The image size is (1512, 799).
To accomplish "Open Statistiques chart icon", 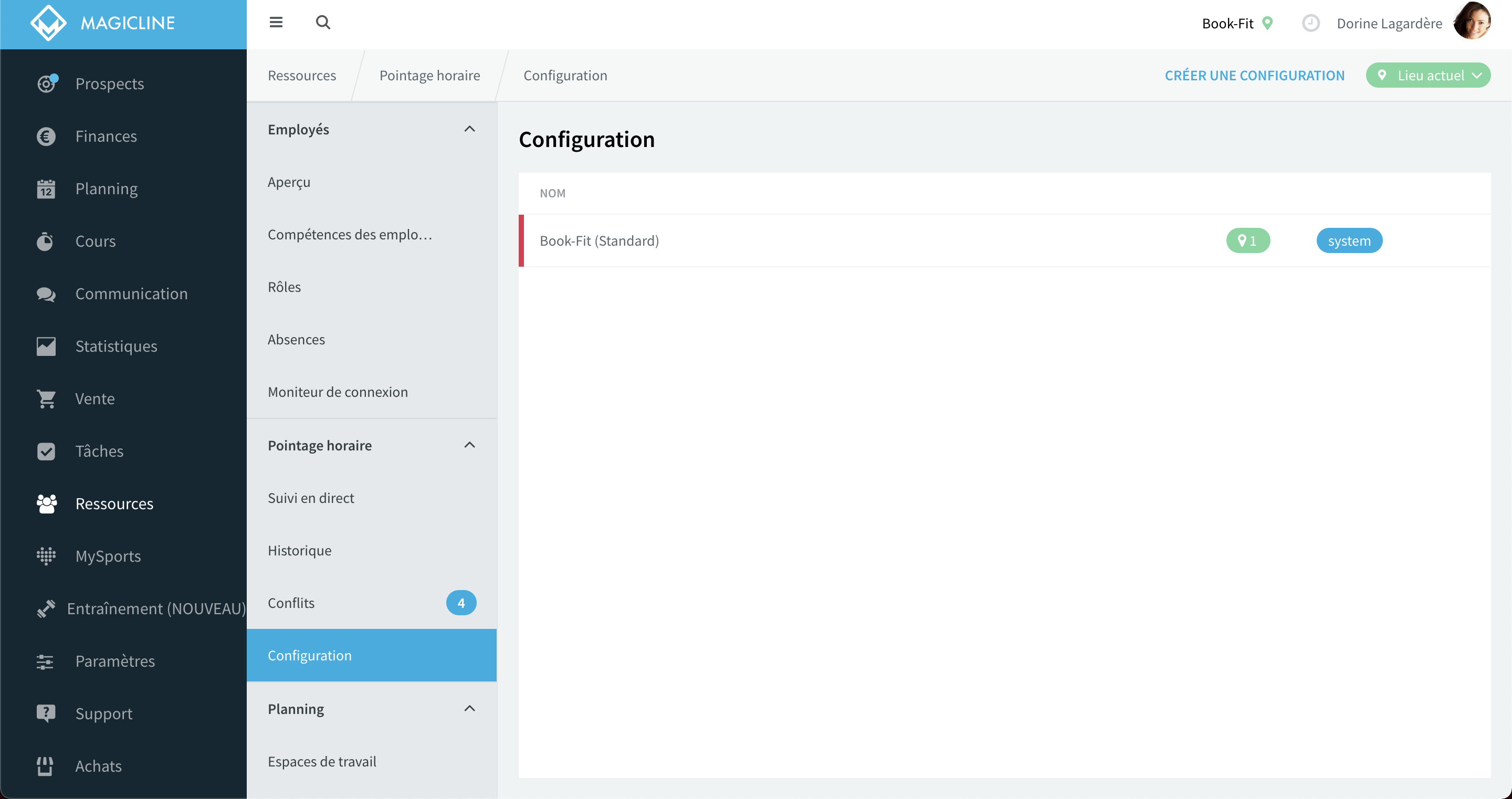I will pyautogui.click(x=46, y=346).
